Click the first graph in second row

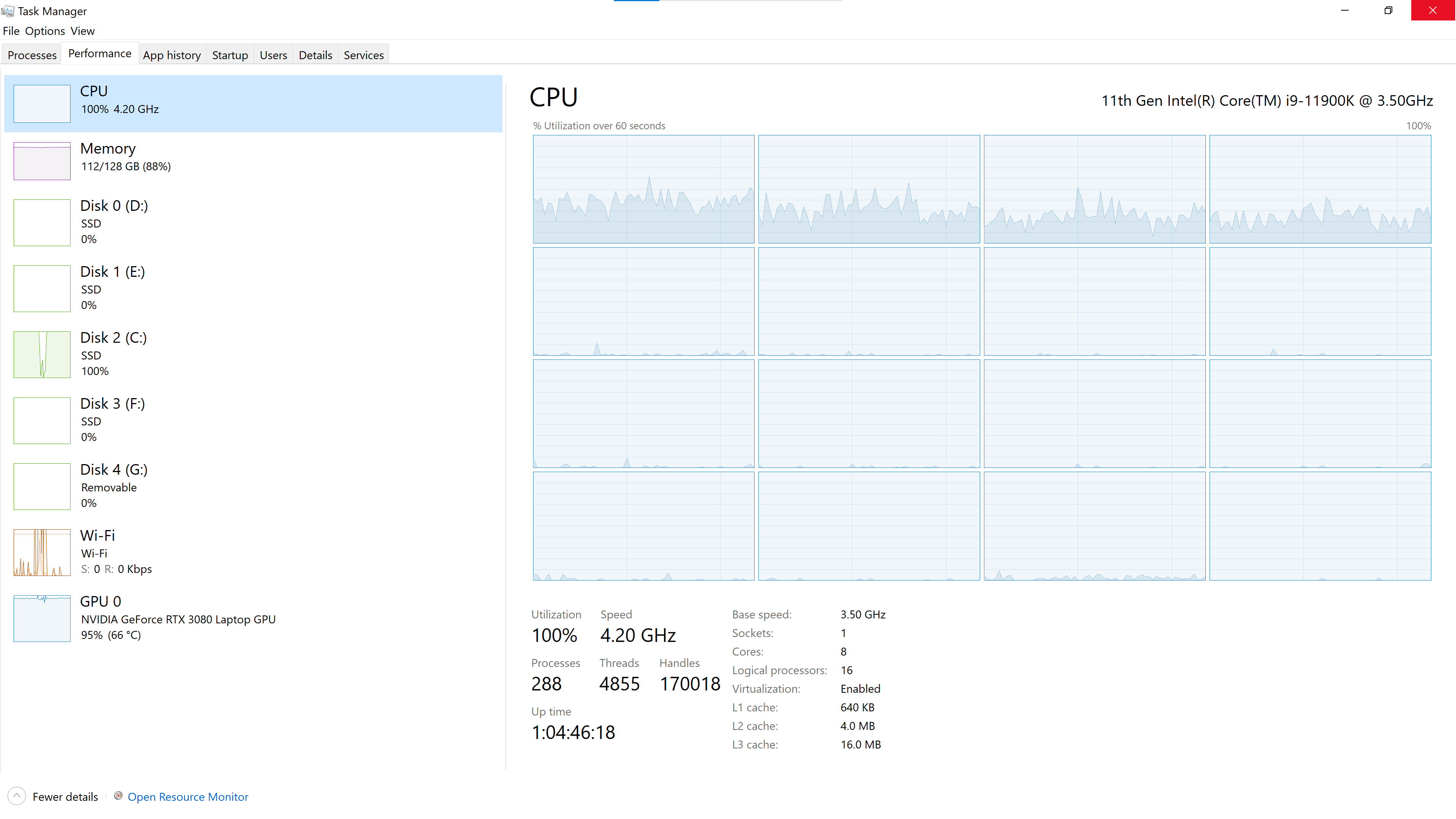pyautogui.click(x=643, y=302)
